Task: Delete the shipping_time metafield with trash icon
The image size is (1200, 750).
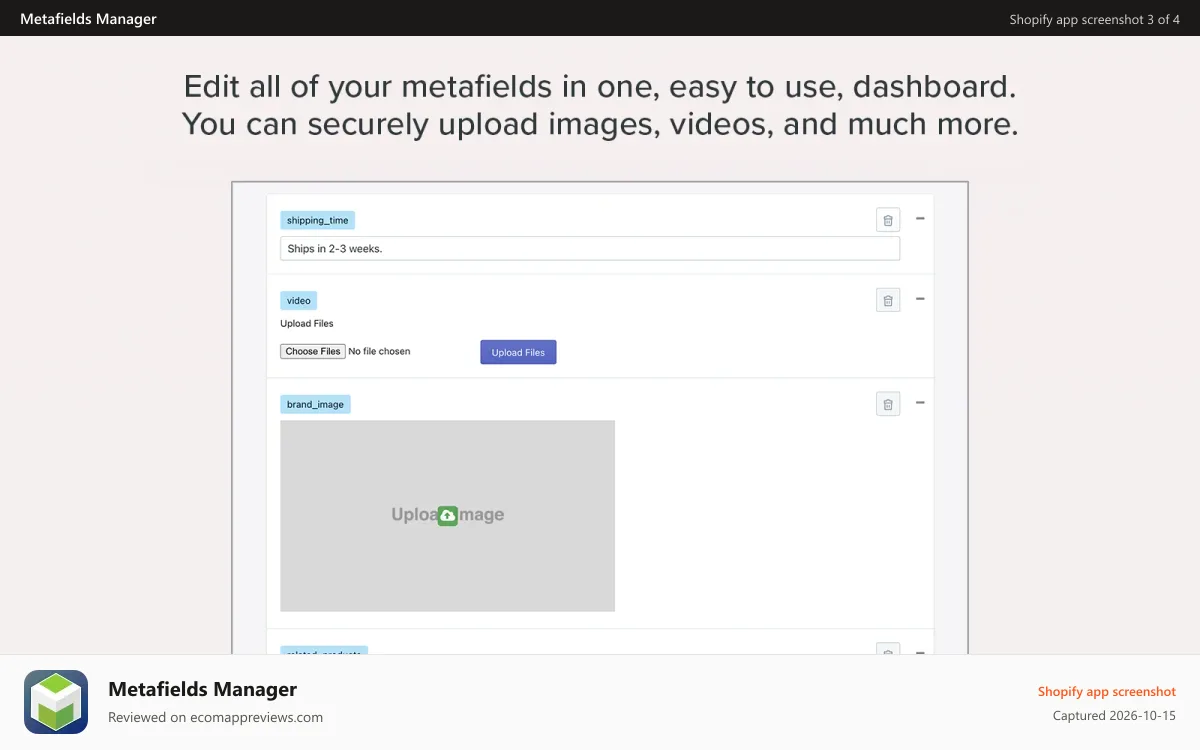Action: pos(888,220)
